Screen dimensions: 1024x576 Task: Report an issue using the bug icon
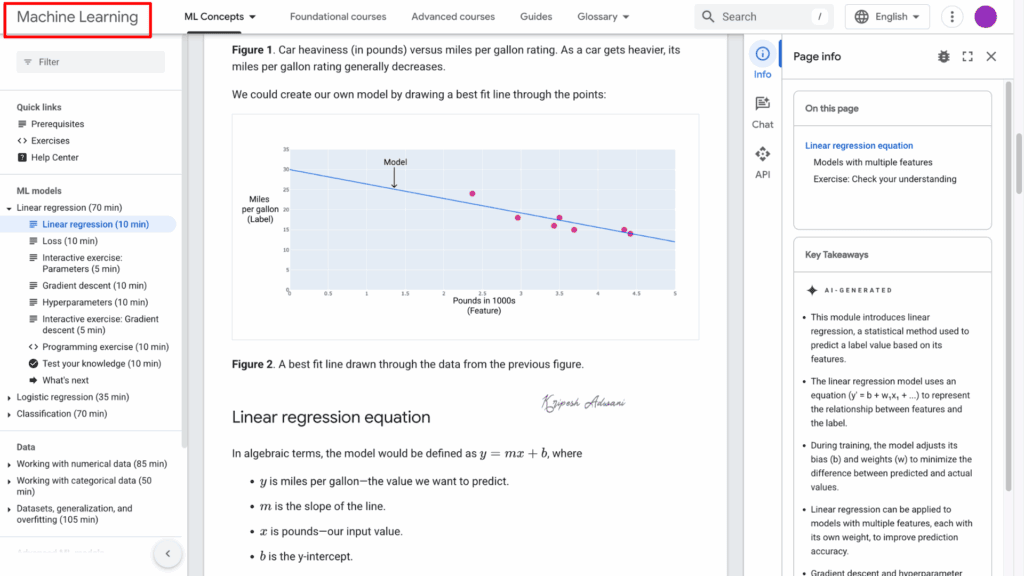[943, 56]
